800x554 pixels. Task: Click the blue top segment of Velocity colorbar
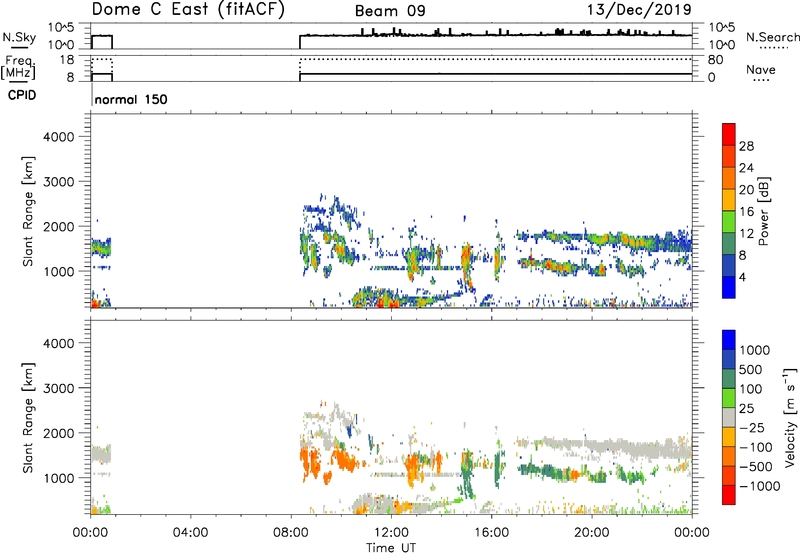pos(729,340)
